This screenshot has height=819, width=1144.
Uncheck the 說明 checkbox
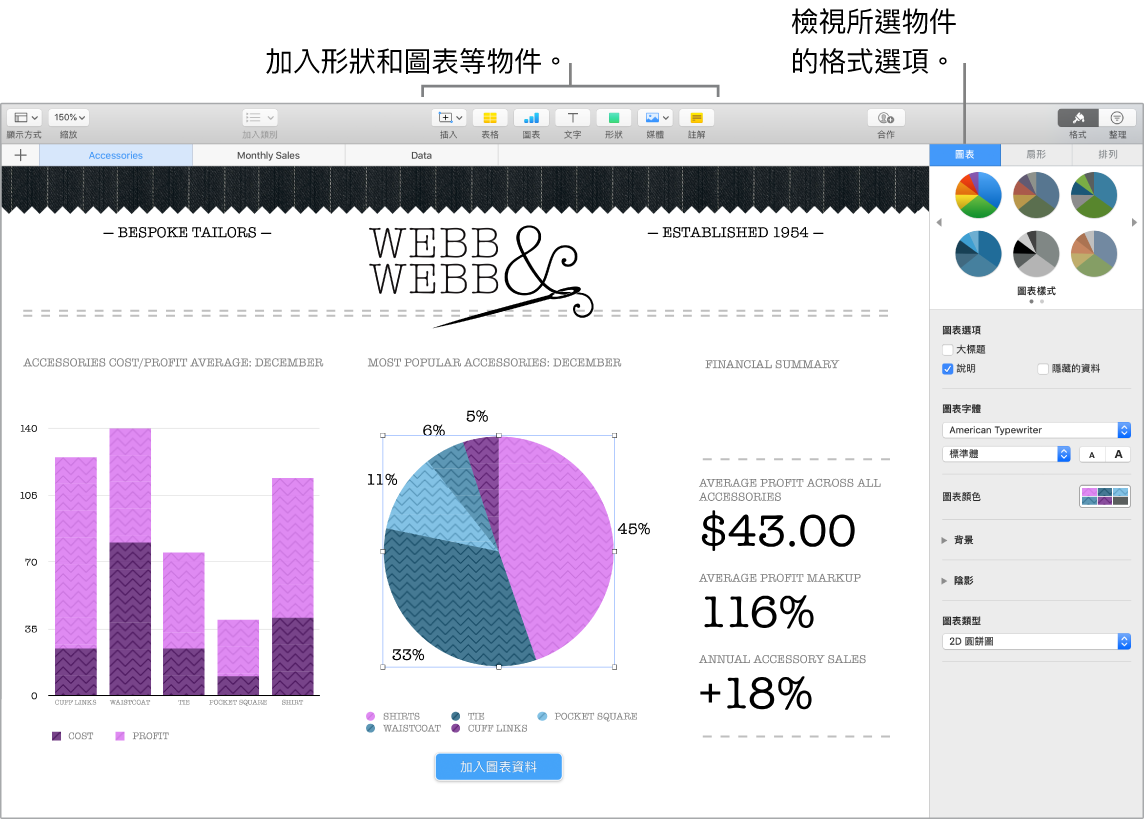tap(946, 369)
